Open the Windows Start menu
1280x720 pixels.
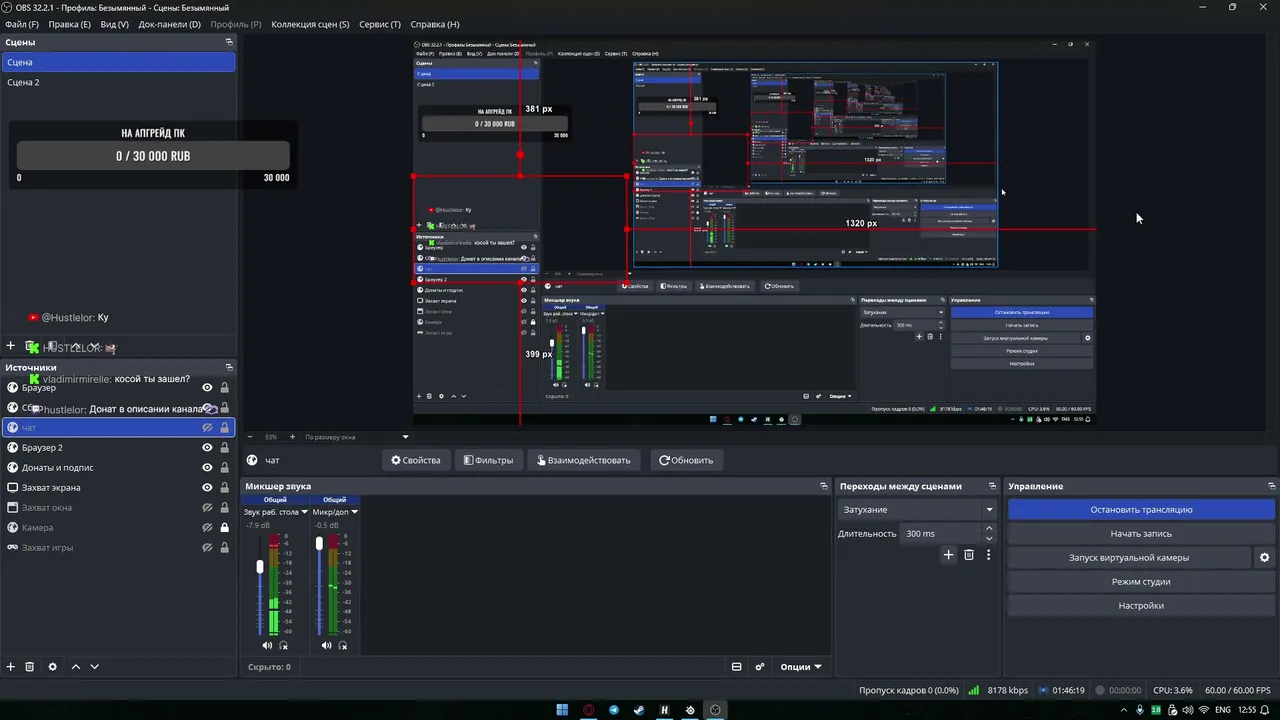click(x=562, y=710)
